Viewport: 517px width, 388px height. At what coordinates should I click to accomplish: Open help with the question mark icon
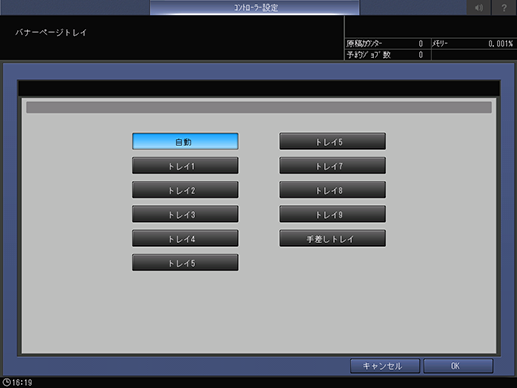click(x=504, y=7)
